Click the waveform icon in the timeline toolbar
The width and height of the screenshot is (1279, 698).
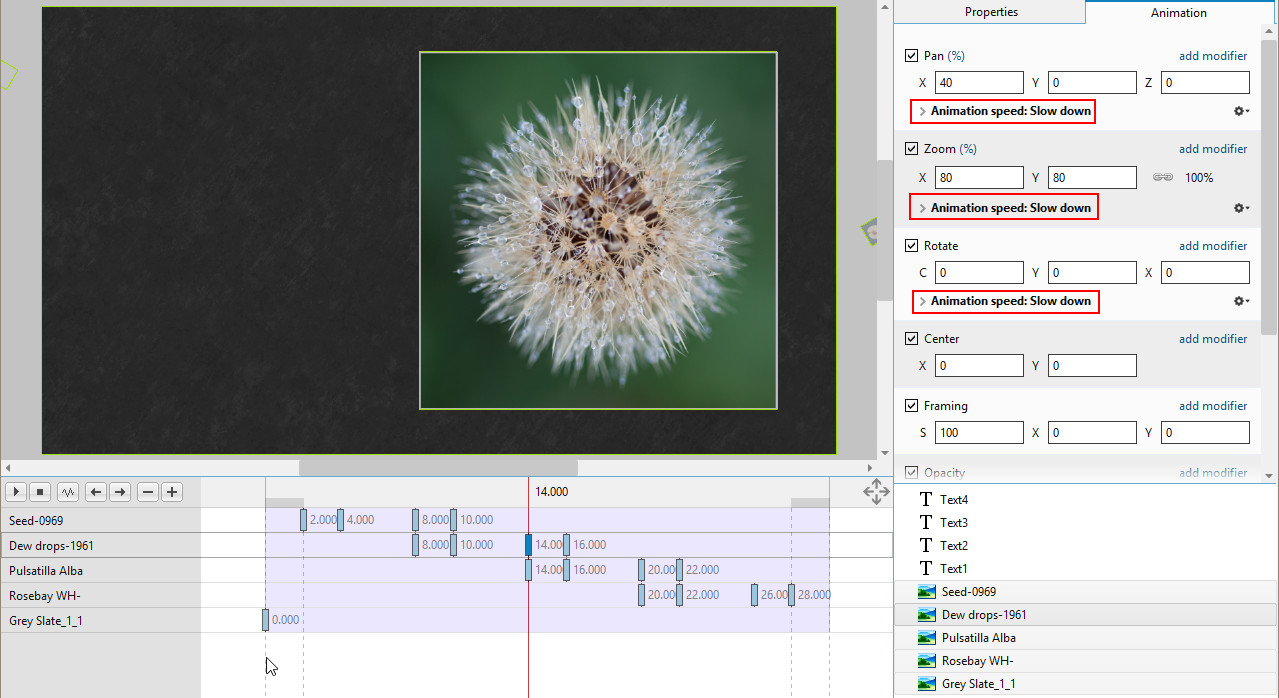(x=68, y=492)
